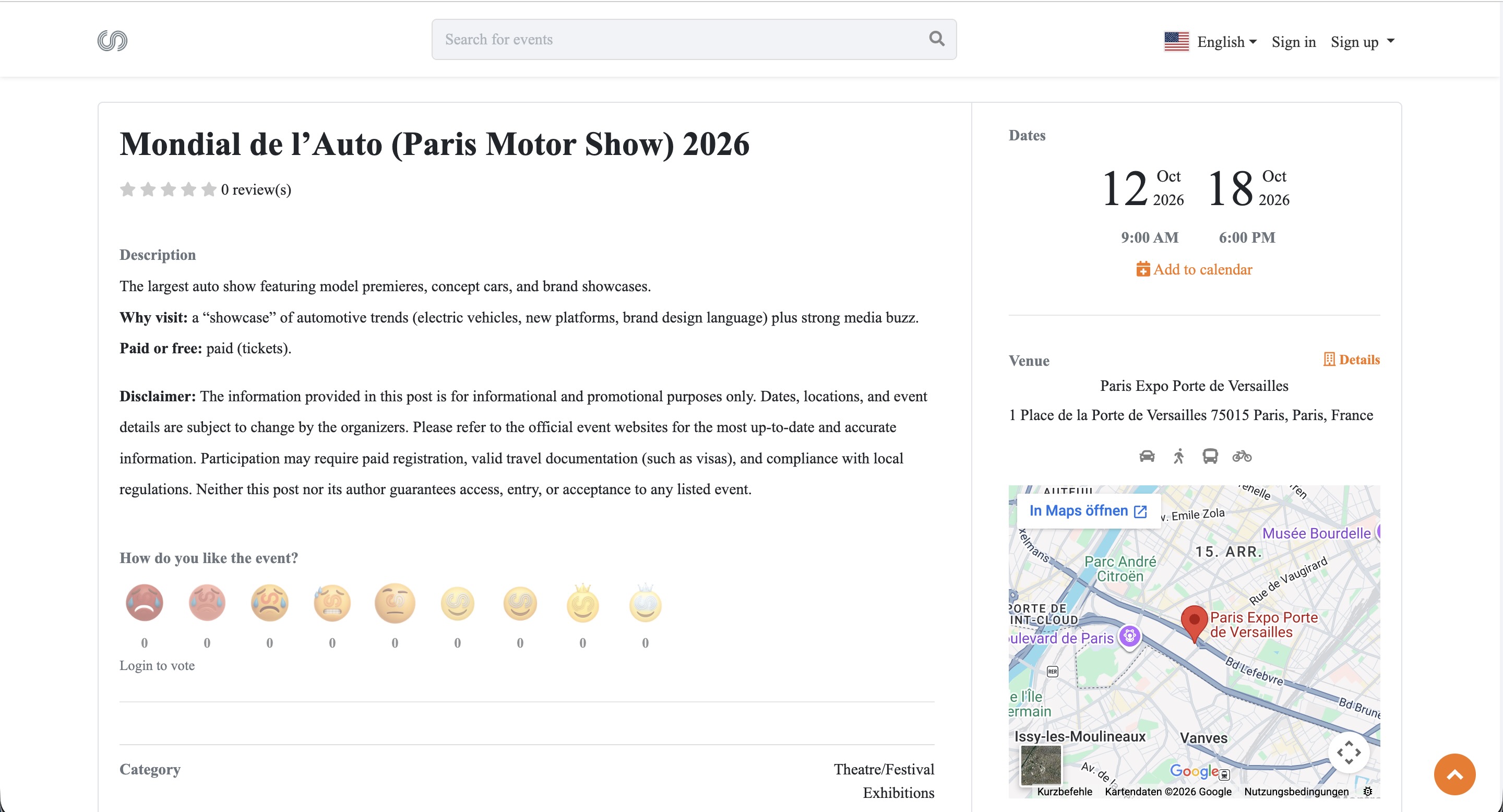Click the purple marker near Boulevard de Paris
Screen dimensions: 1503x812
tap(1129, 636)
